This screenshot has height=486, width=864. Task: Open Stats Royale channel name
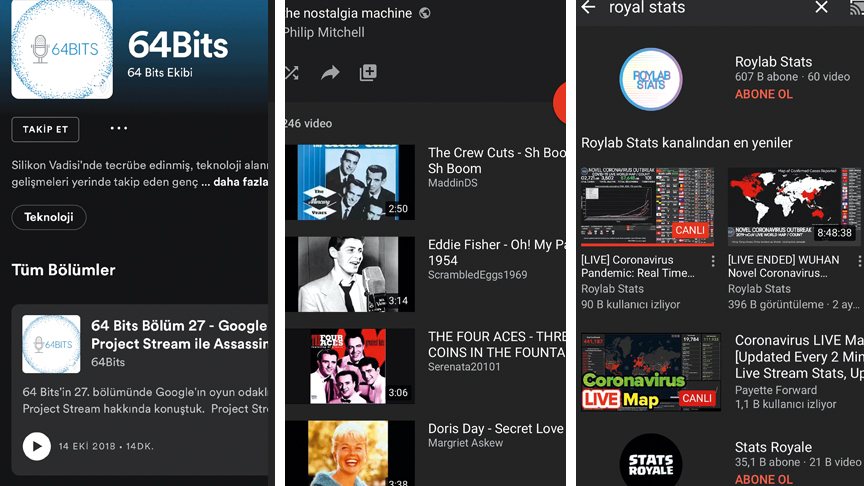(773, 447)
